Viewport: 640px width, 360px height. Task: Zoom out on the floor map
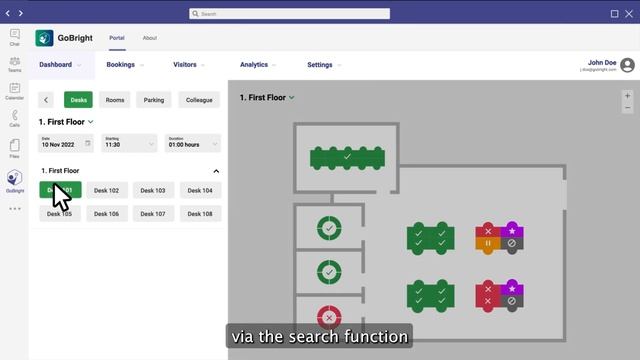coord(627,108)
